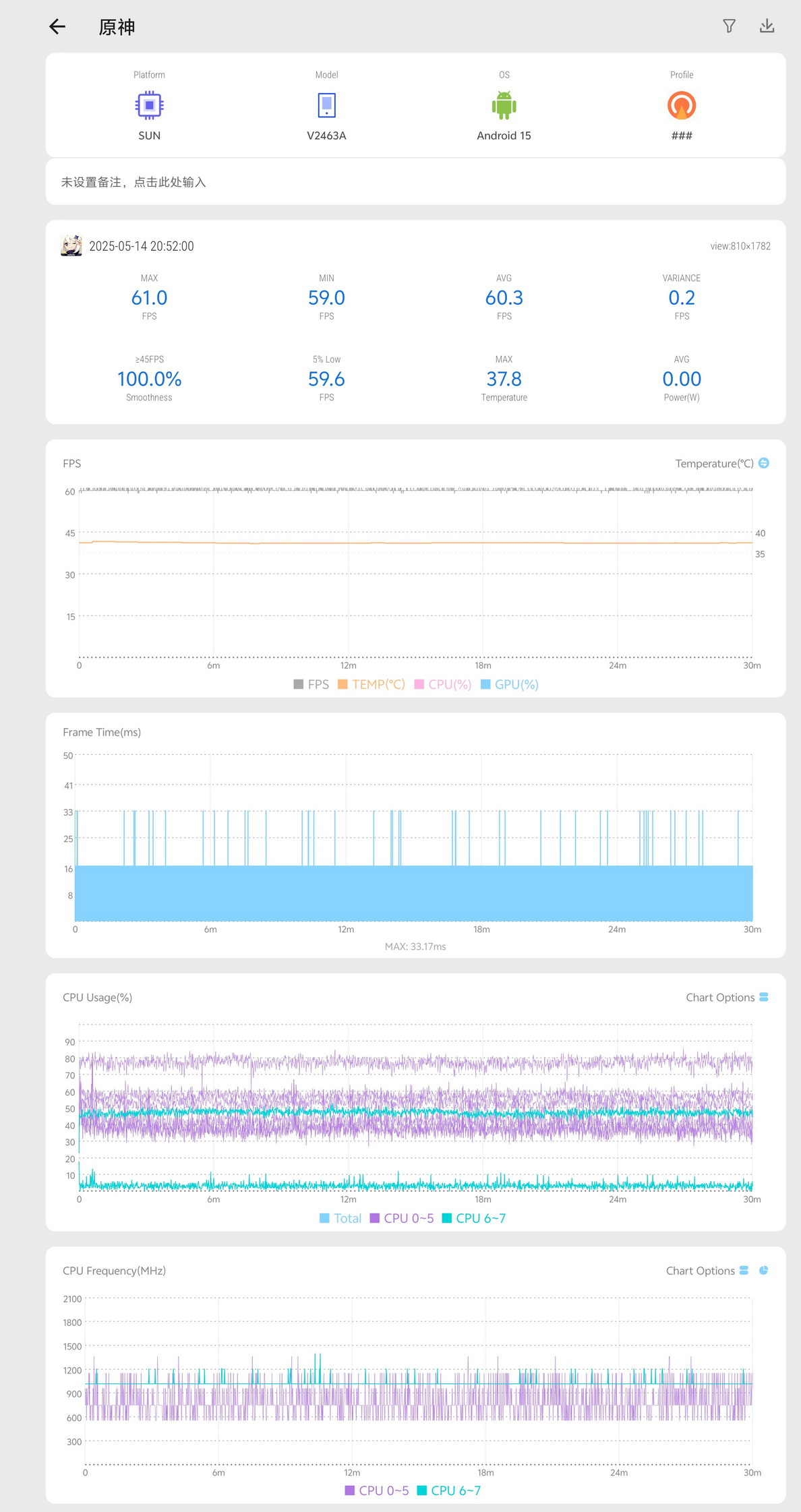This screenshot has height=1512, width=801.
Task: Click the notes field to add remark
Action: [x=415, y=182]
